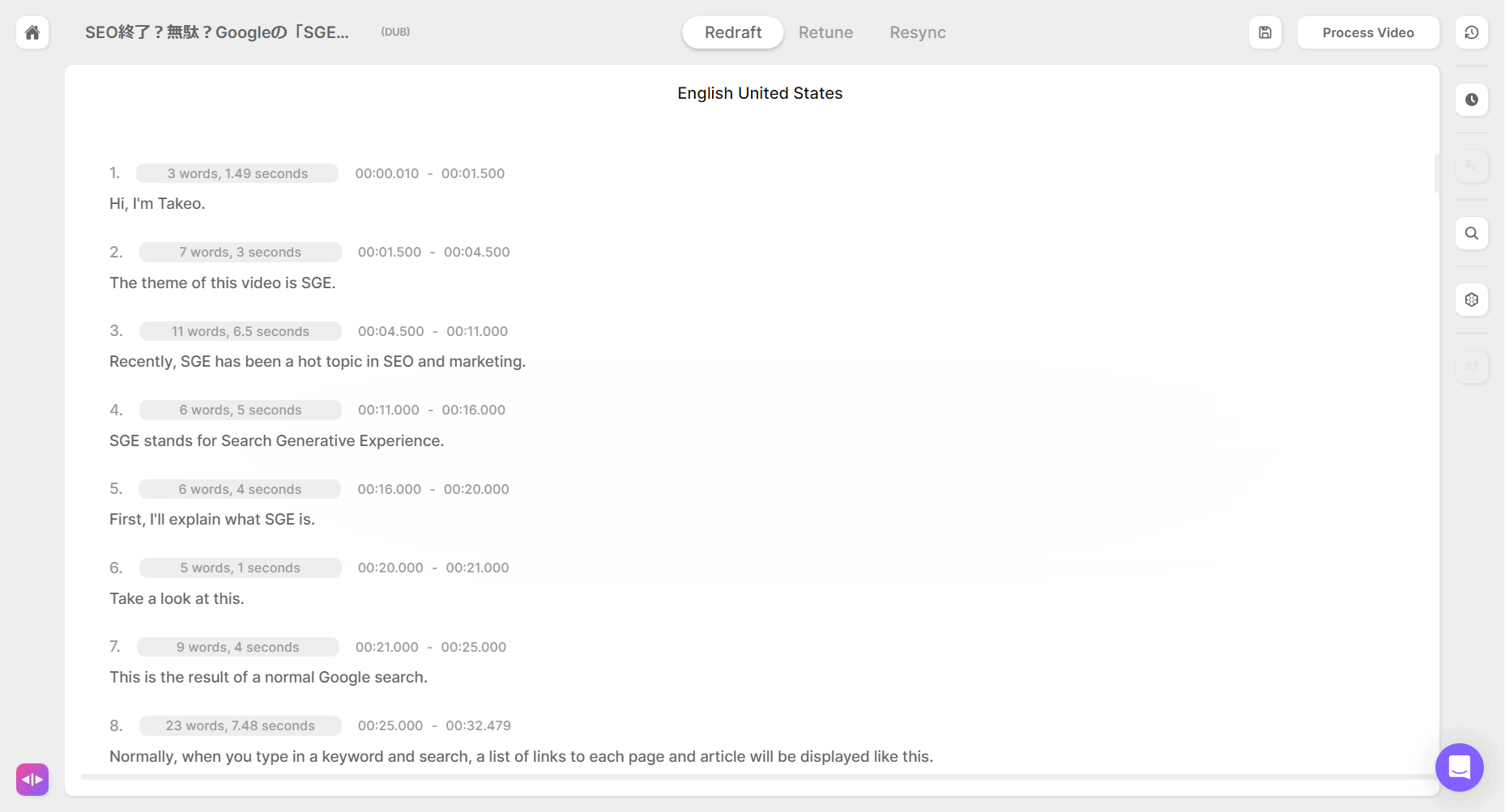The width and height of the screenshot is (1505, 812).
Task: Click the "11 words, 6.5 seconds" badge
Action: (240, 331)
